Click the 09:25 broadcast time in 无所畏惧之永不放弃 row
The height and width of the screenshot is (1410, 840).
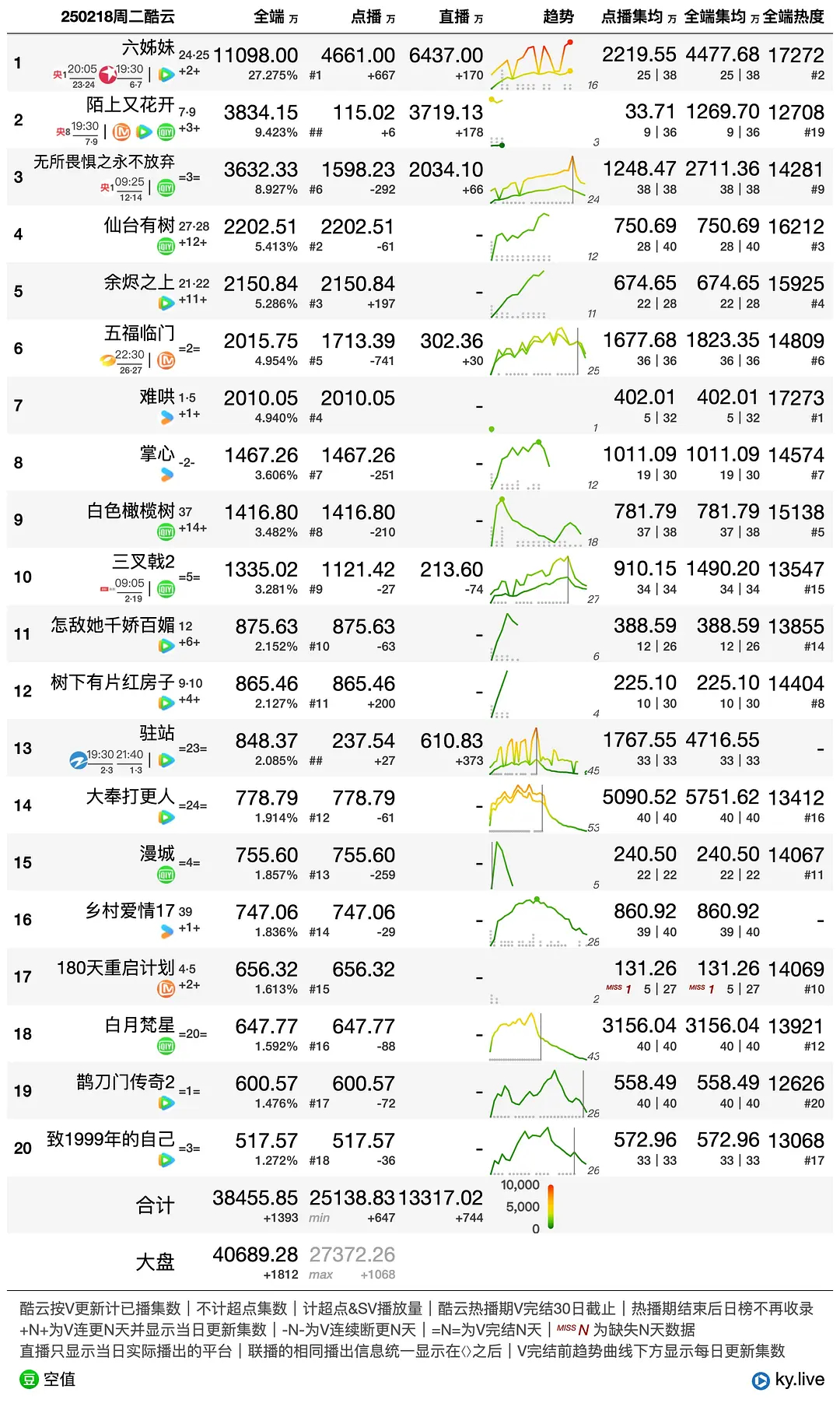click(129, 182)
